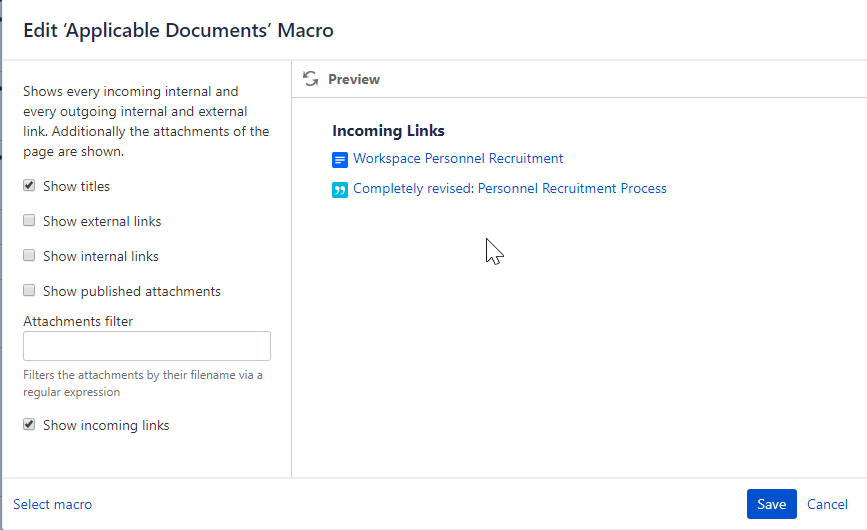
Task: Click the page icon beside Workspace Personnel Recruitment
Action: point(340,159)
